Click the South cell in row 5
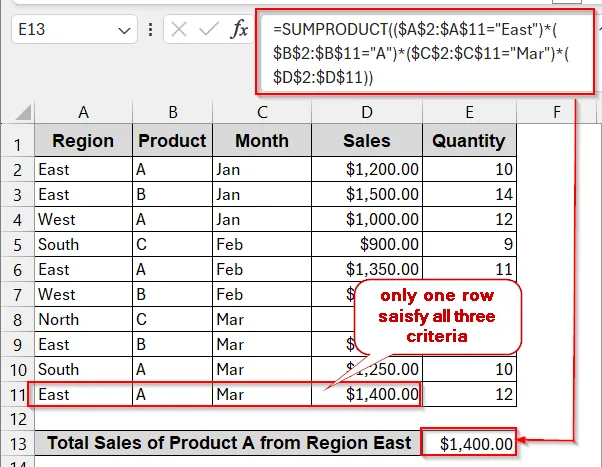The image size is (602, 467). tap(83, 244)
